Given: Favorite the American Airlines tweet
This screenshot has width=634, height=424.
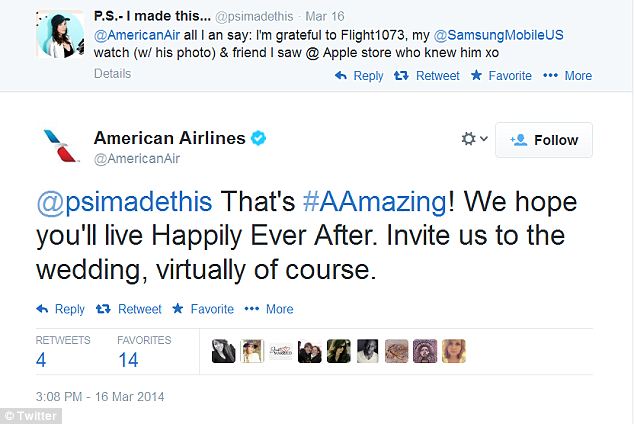Looking at the screenshot, I should point(203,309).
